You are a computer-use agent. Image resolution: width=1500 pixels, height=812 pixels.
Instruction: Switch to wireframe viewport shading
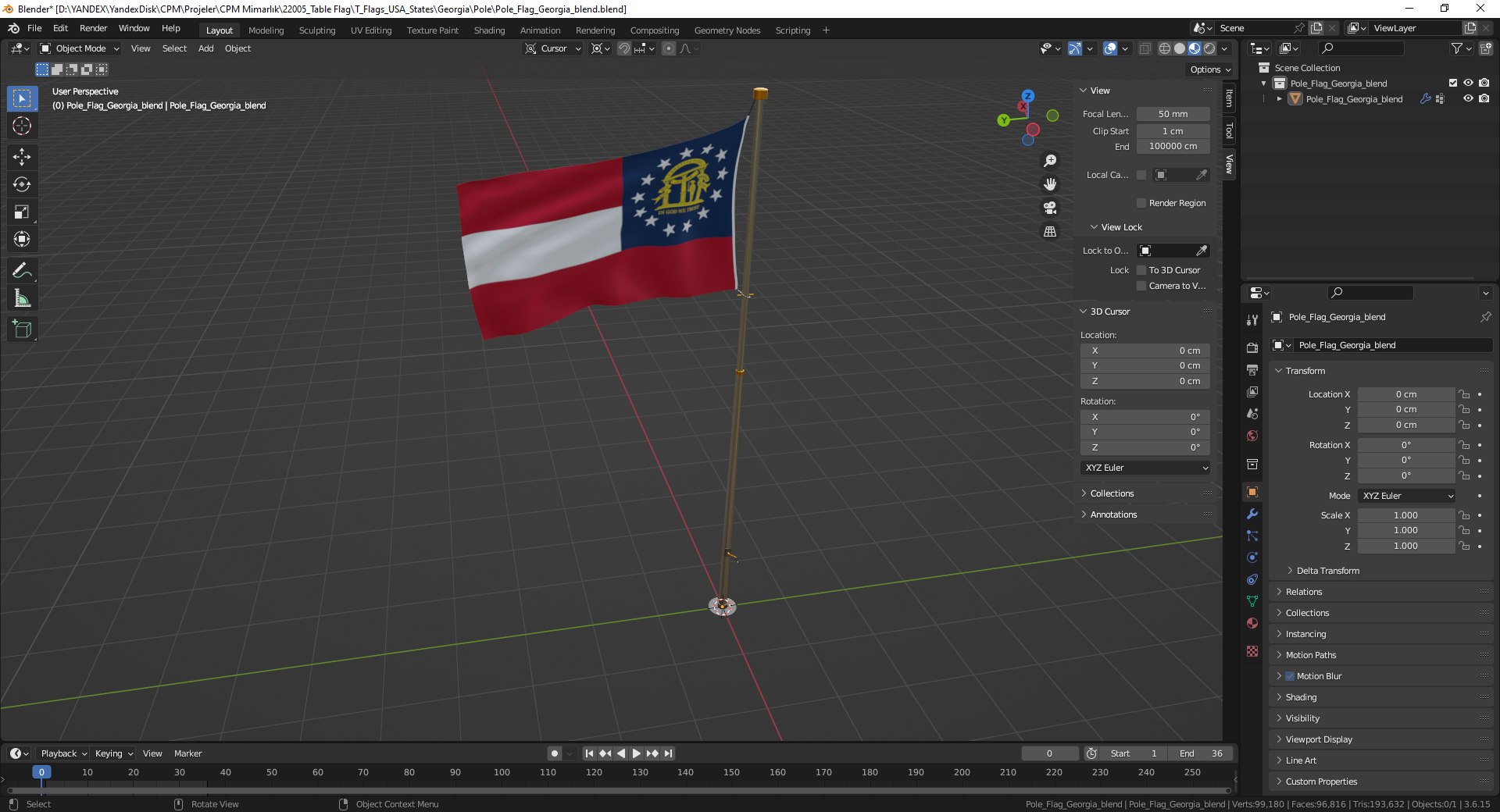pyautogui.click(x=1165, y=48)
